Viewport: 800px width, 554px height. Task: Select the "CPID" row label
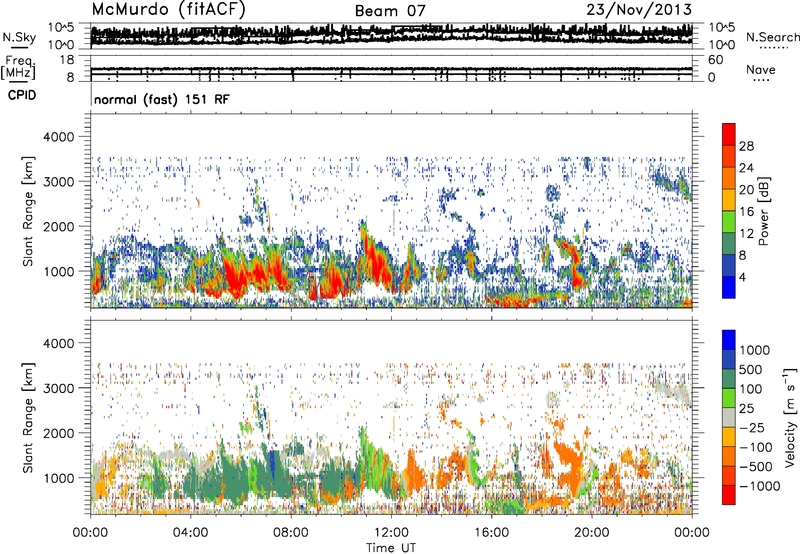coord(22,95)
